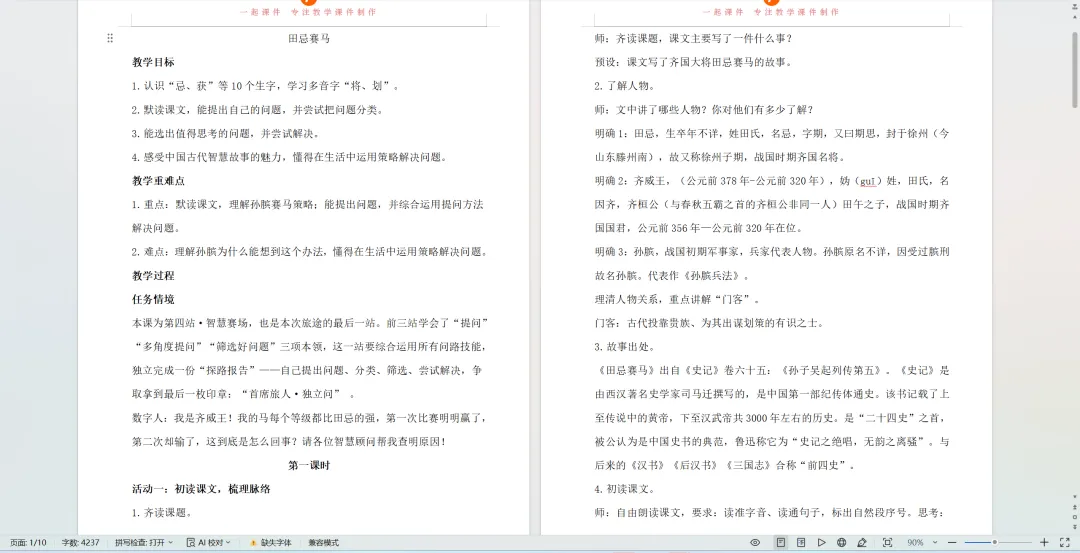The height and width of the screenshot is (553, 1080).
Task: Click the document title 田忌赛马
Action: pos(309,39)
